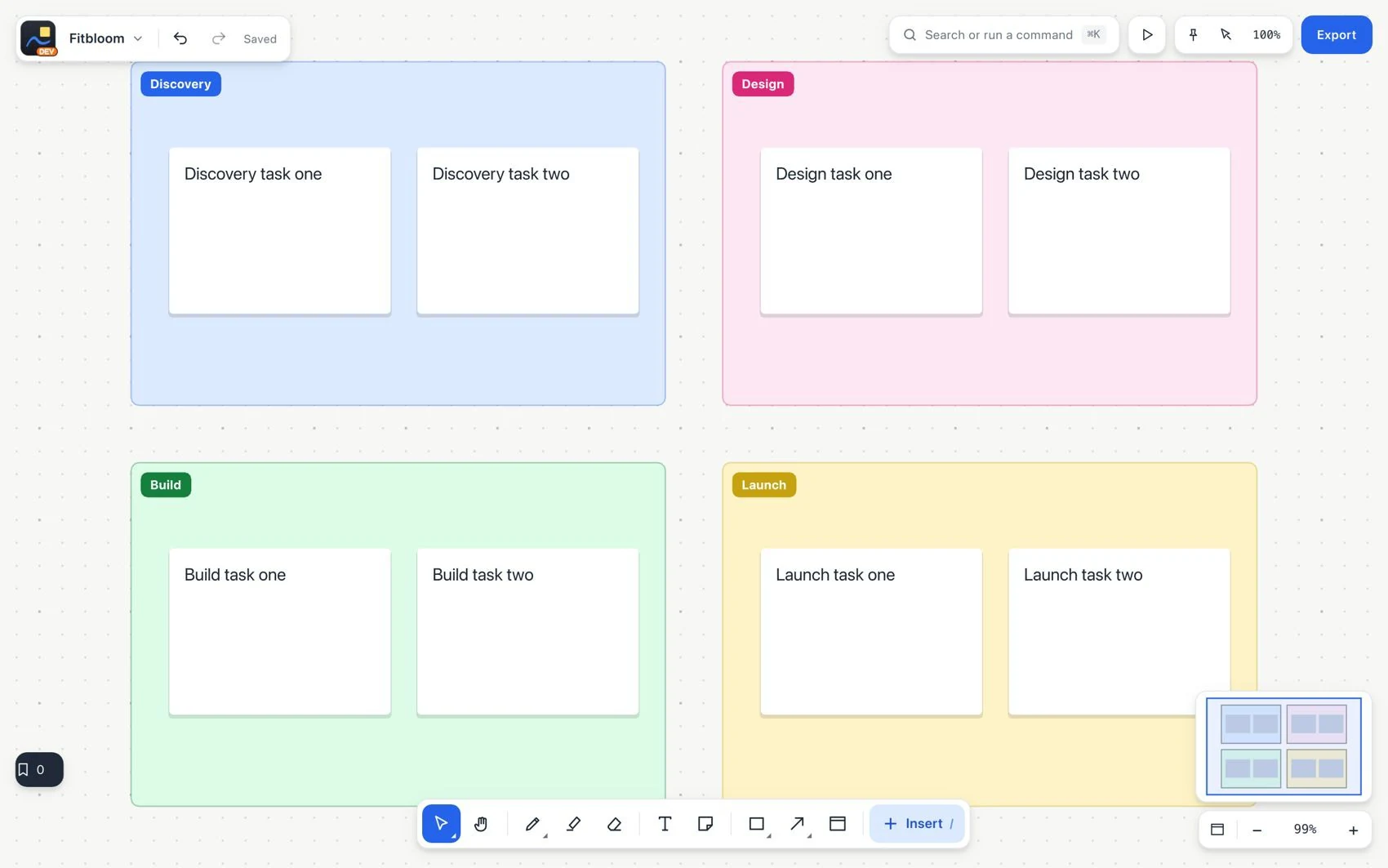Select the Build task one card
This screenshot has width=1388, height=868.
[x=280, y=631]
